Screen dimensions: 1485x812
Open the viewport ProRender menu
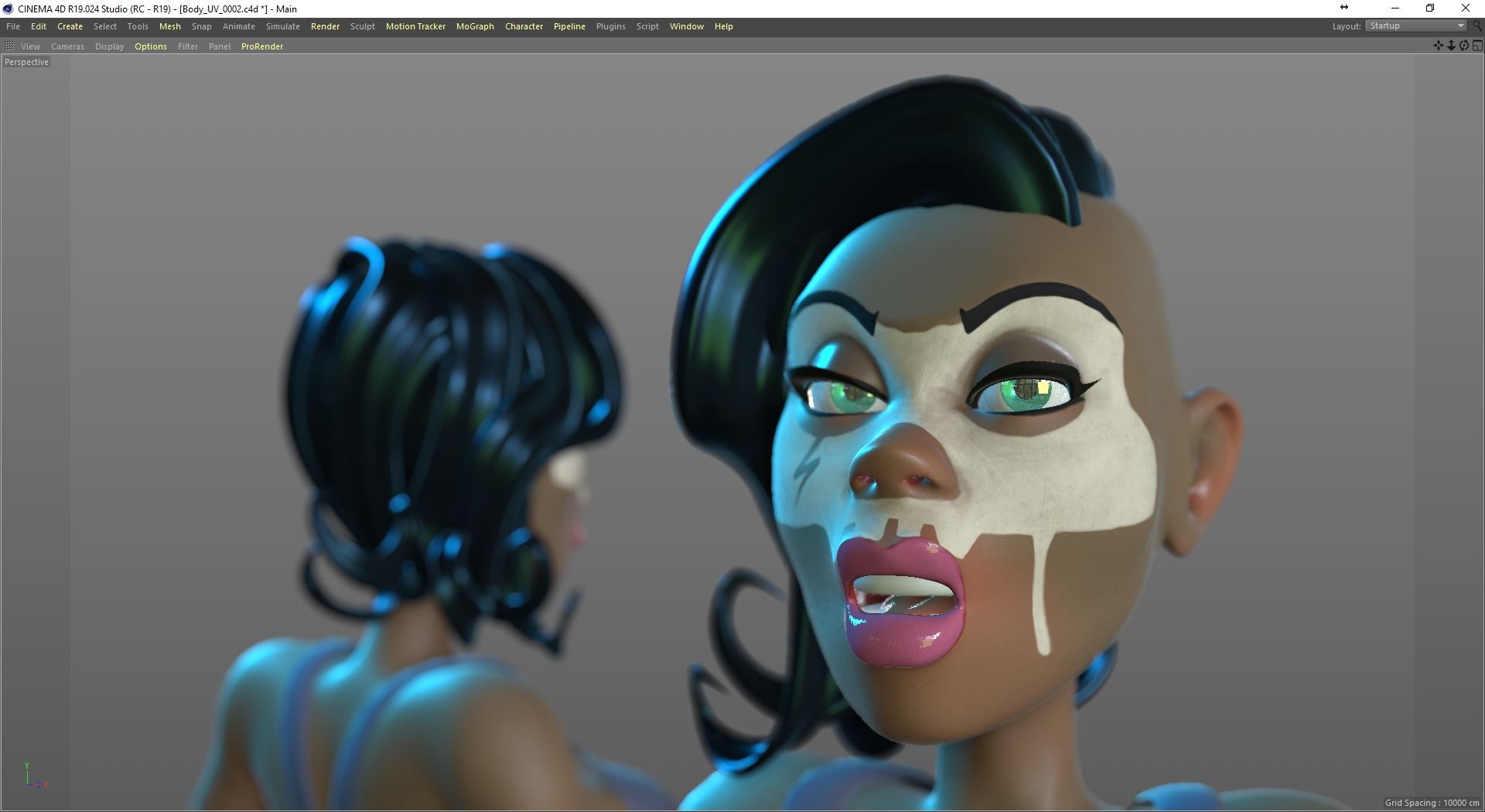(x=262, y=46)
